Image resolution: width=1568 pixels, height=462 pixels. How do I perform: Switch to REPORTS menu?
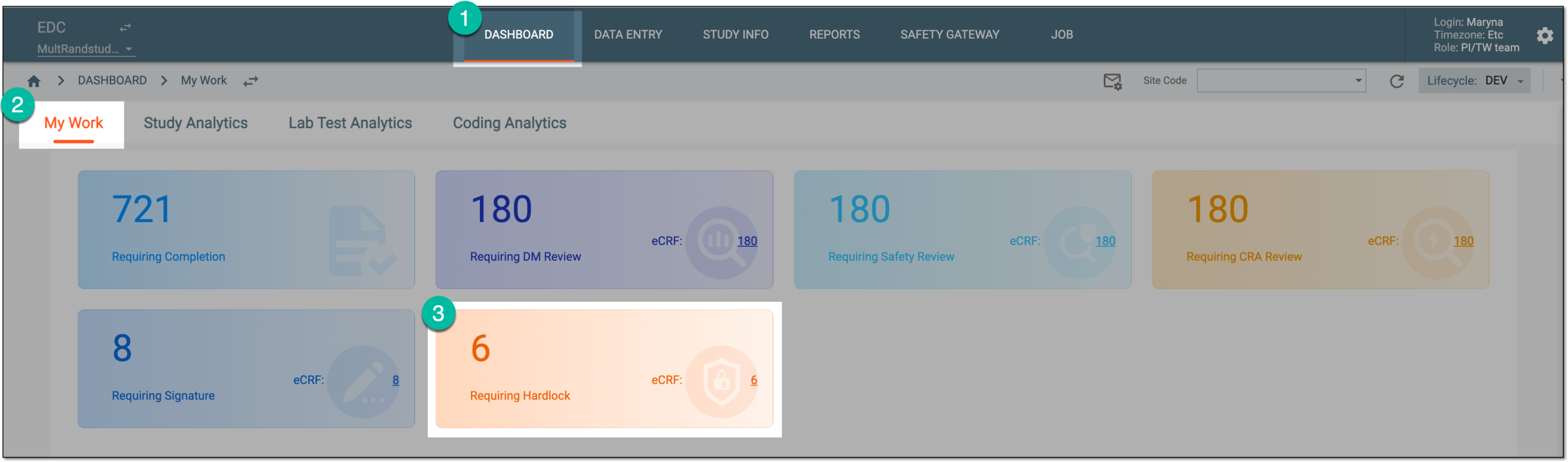click(x=834, y=35)
